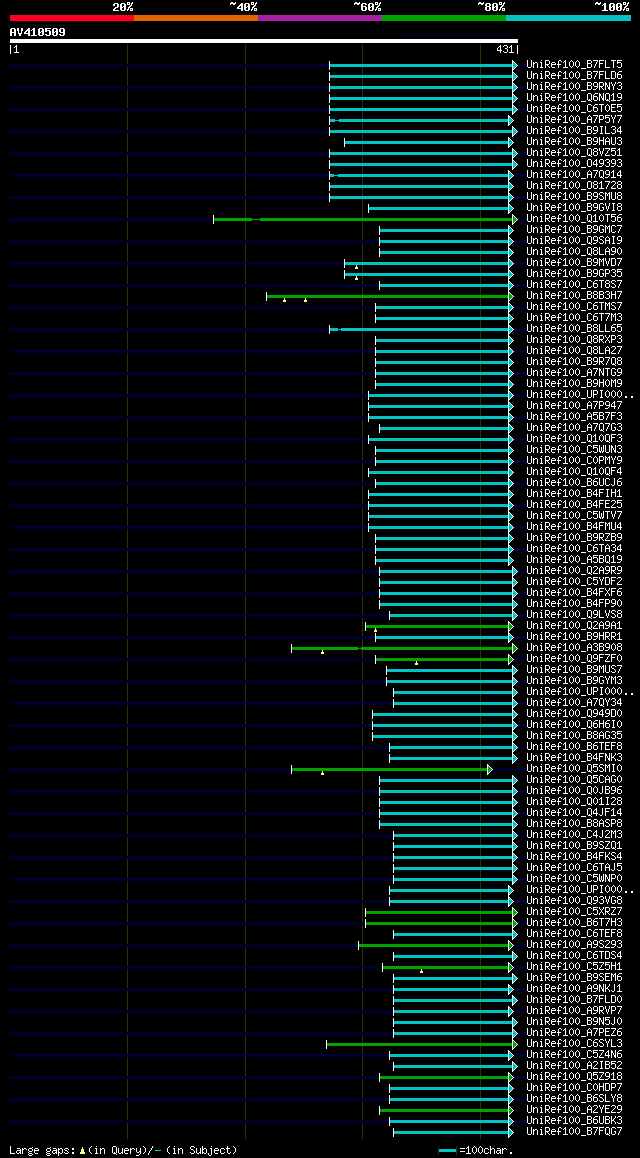Viewport: 640px width, 1158px height.
Task: Open hit UniRef100_Q93VG8
Action: (574, 901)
